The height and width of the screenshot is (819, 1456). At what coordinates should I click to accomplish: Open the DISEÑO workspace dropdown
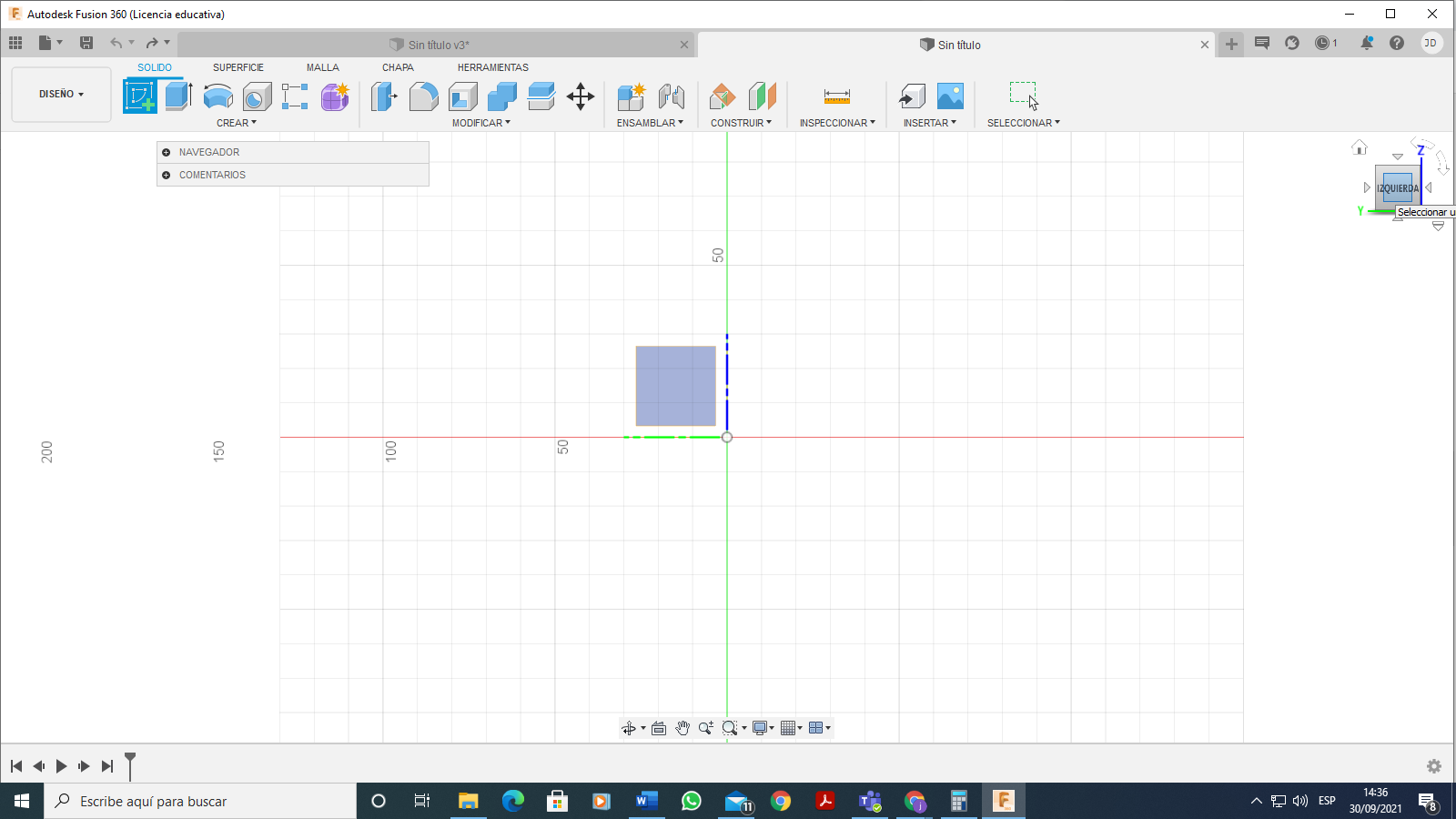pyautogui.click(x=60, y=94)
